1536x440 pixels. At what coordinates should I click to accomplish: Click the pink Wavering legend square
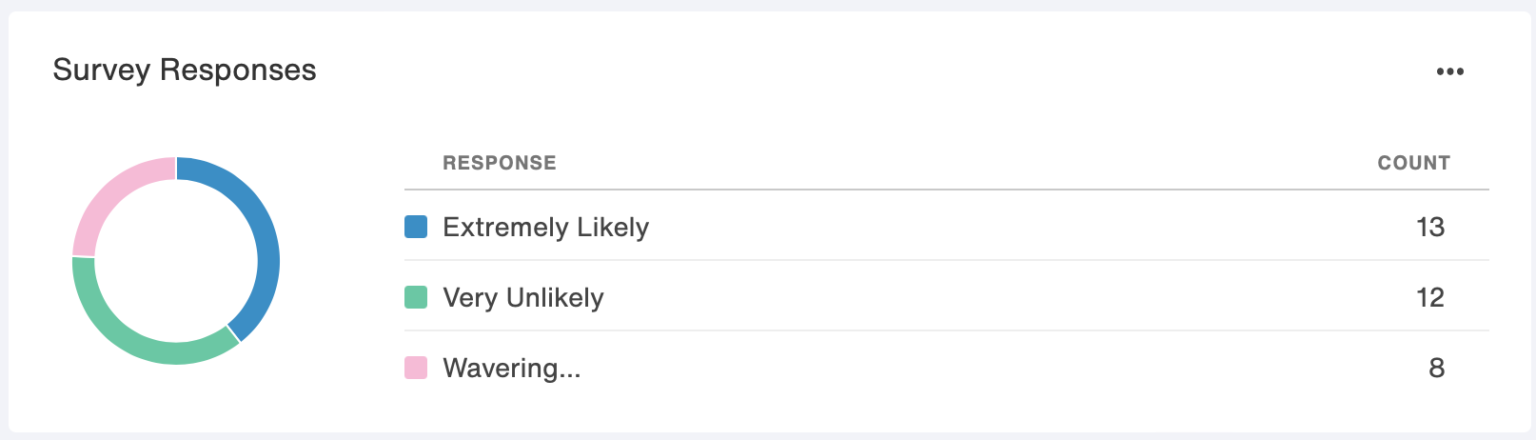(416, 368)
